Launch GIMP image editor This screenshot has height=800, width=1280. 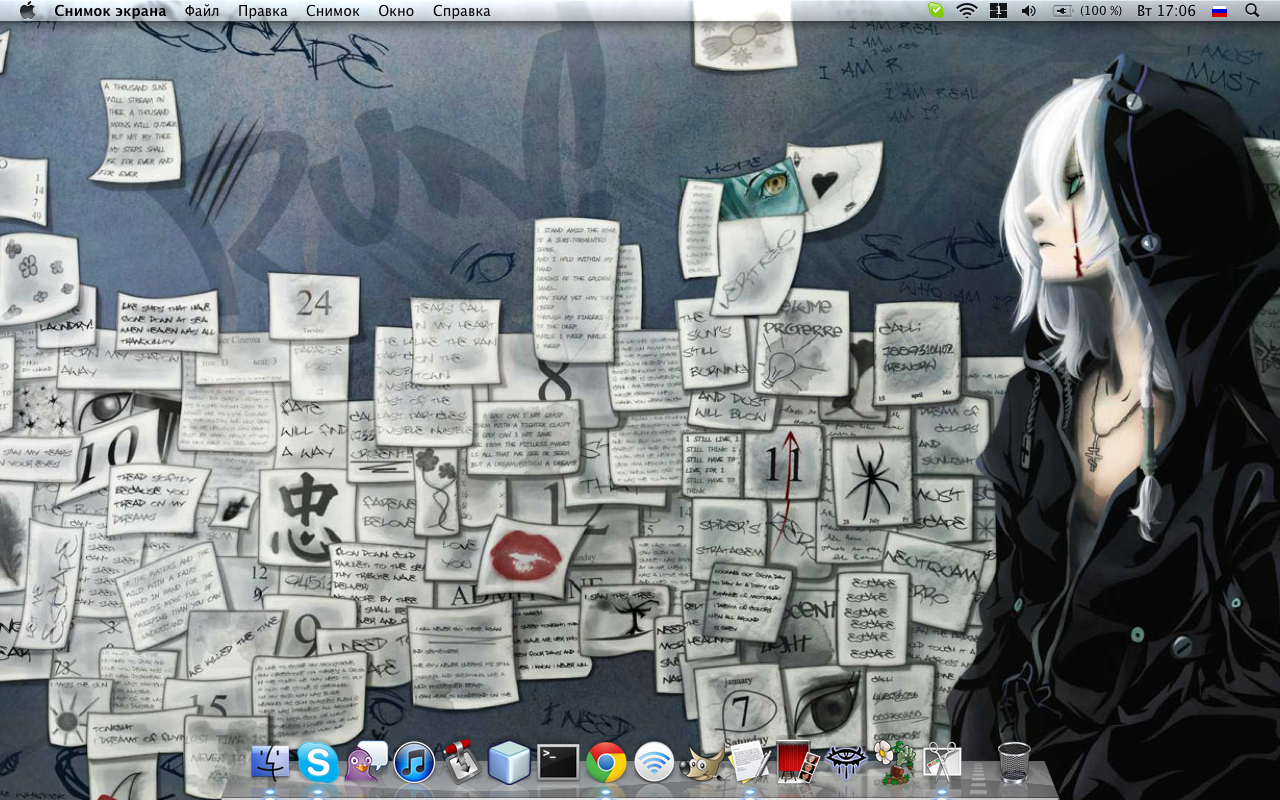702,764
